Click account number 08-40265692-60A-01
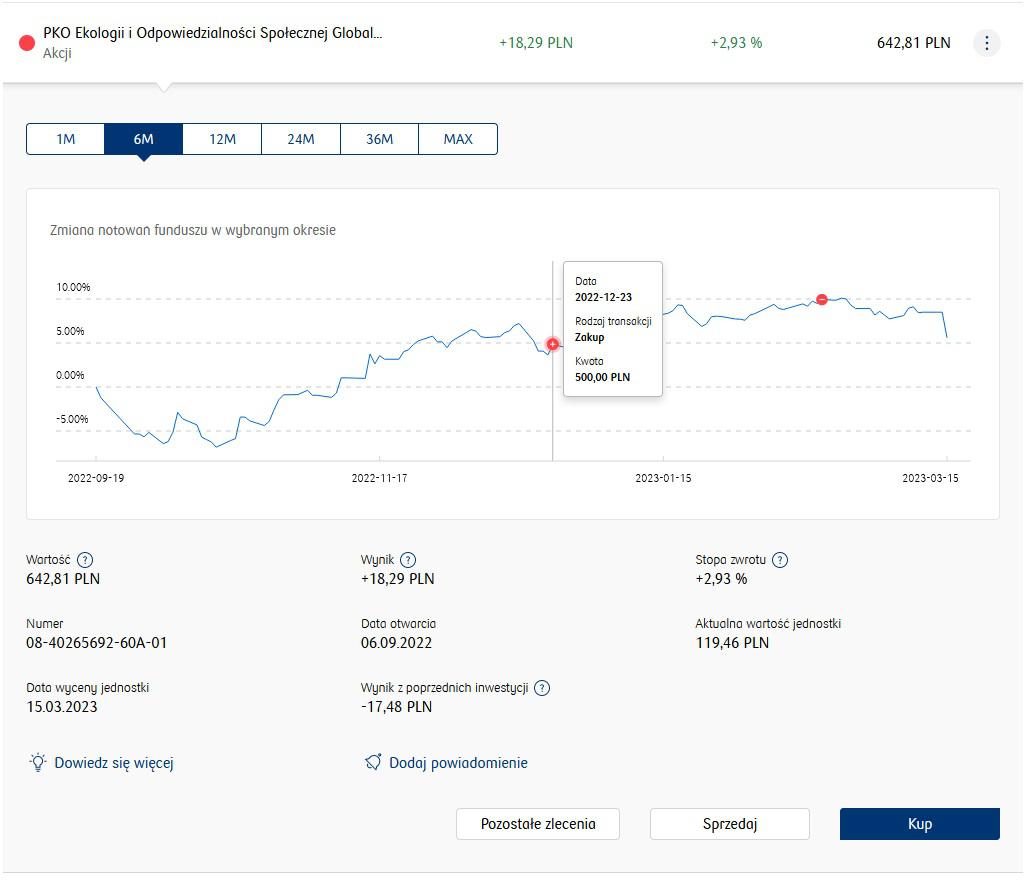Viewport: 1027px width, 885px height. pos(96,643)
